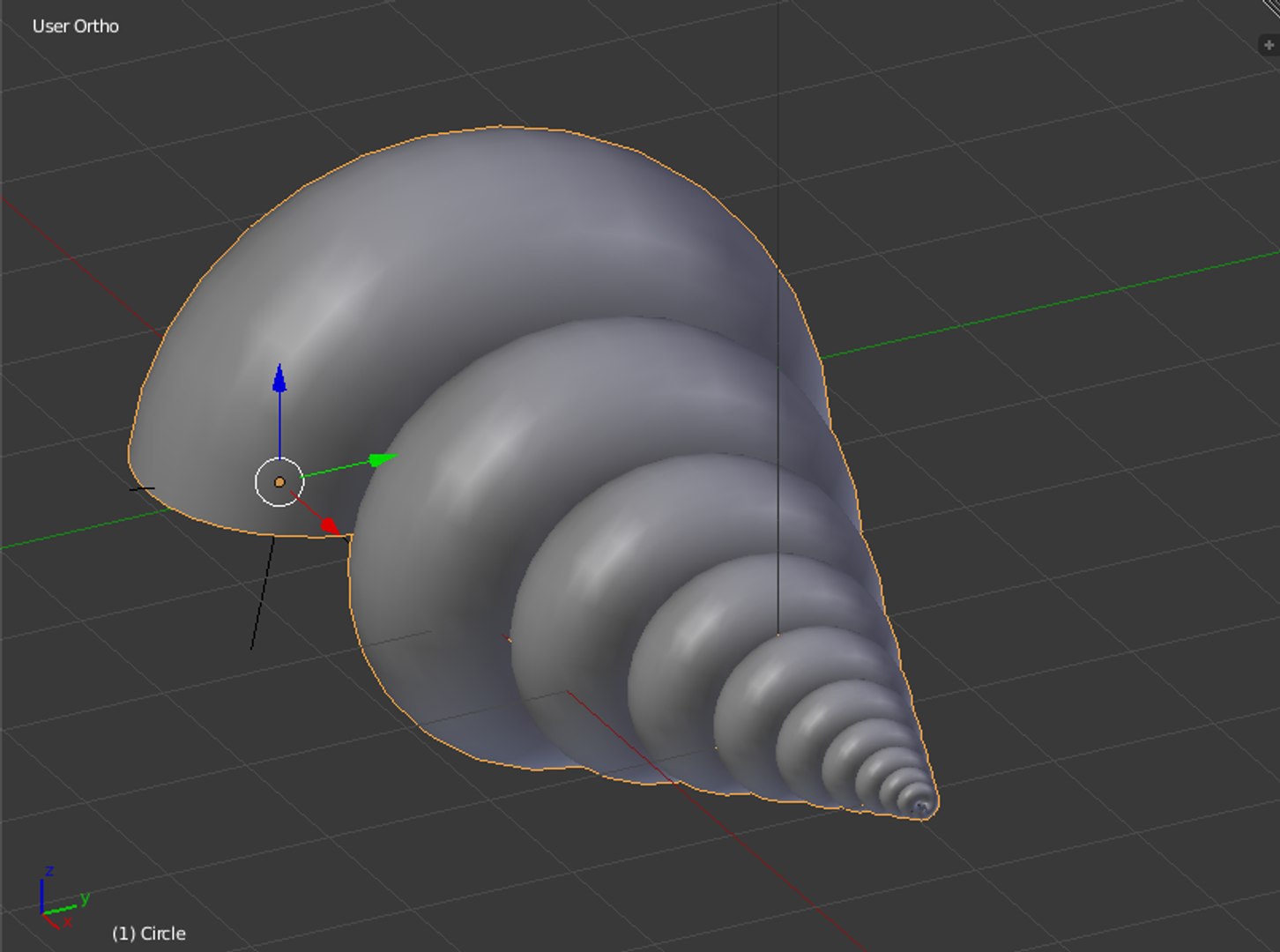The image size is (1280, 952).
Task: Click the (1) Circle object name label
Action: pyautogui.click(x=149, y=933)
